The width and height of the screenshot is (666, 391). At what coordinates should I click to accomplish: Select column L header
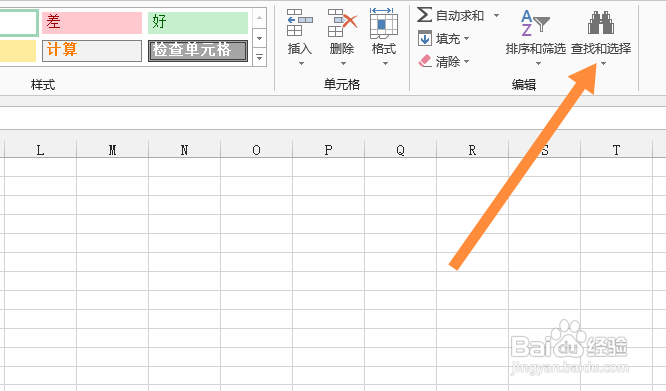point(40,150)
